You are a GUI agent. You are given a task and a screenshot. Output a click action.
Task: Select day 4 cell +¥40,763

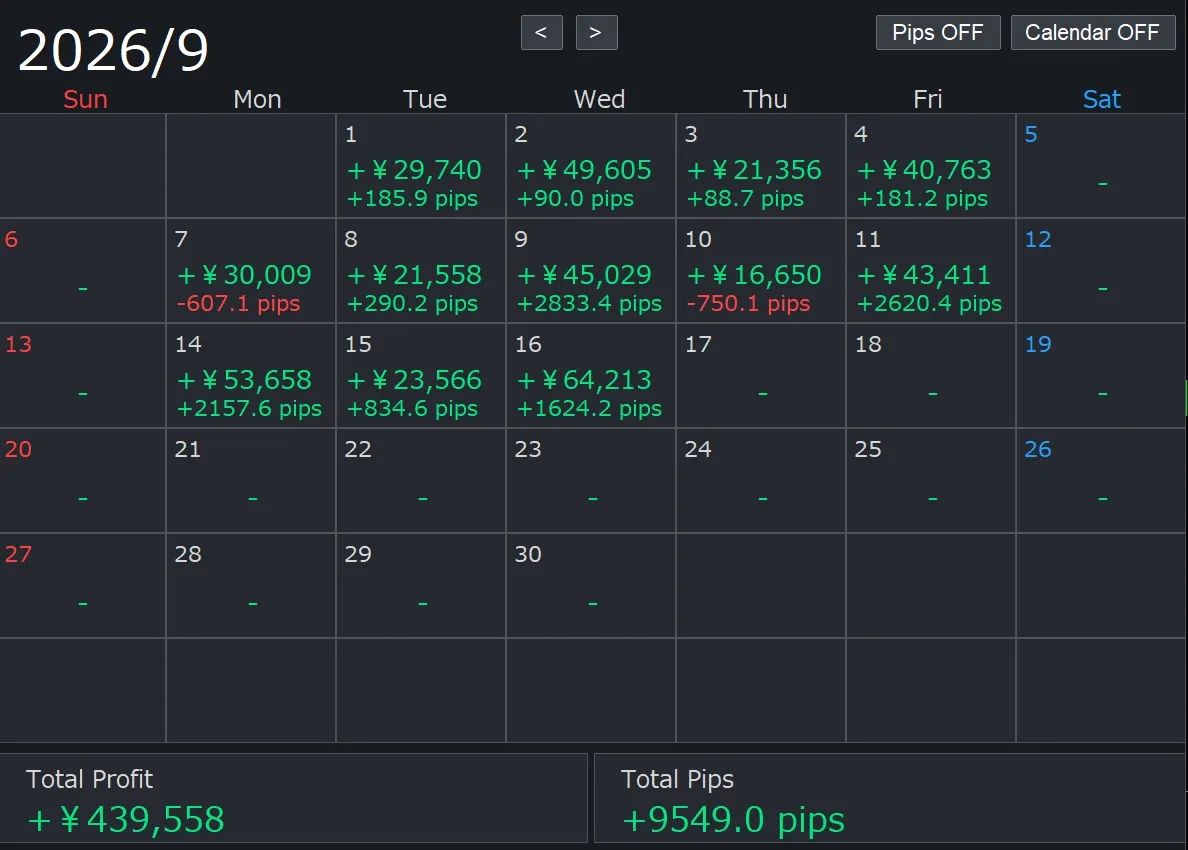click(x=930, y=166)
